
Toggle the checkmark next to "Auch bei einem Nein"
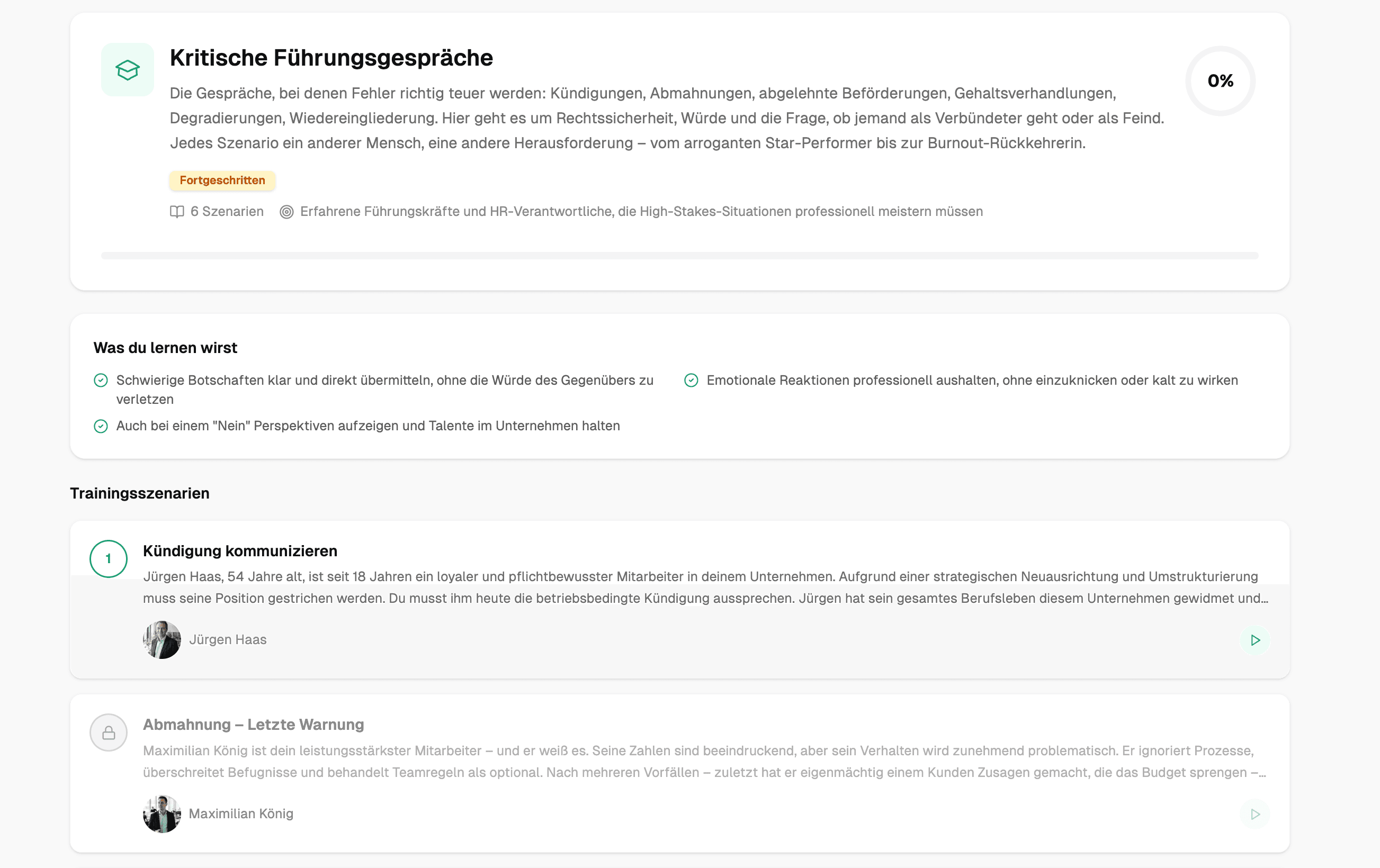[101, 426]
